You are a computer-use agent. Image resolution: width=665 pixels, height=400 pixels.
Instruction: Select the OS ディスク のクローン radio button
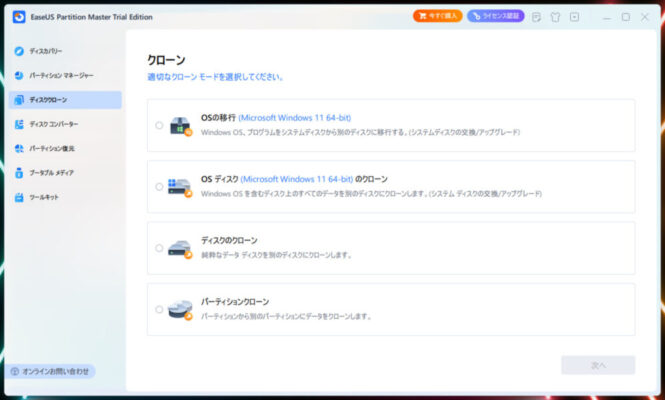coord(159,187)
